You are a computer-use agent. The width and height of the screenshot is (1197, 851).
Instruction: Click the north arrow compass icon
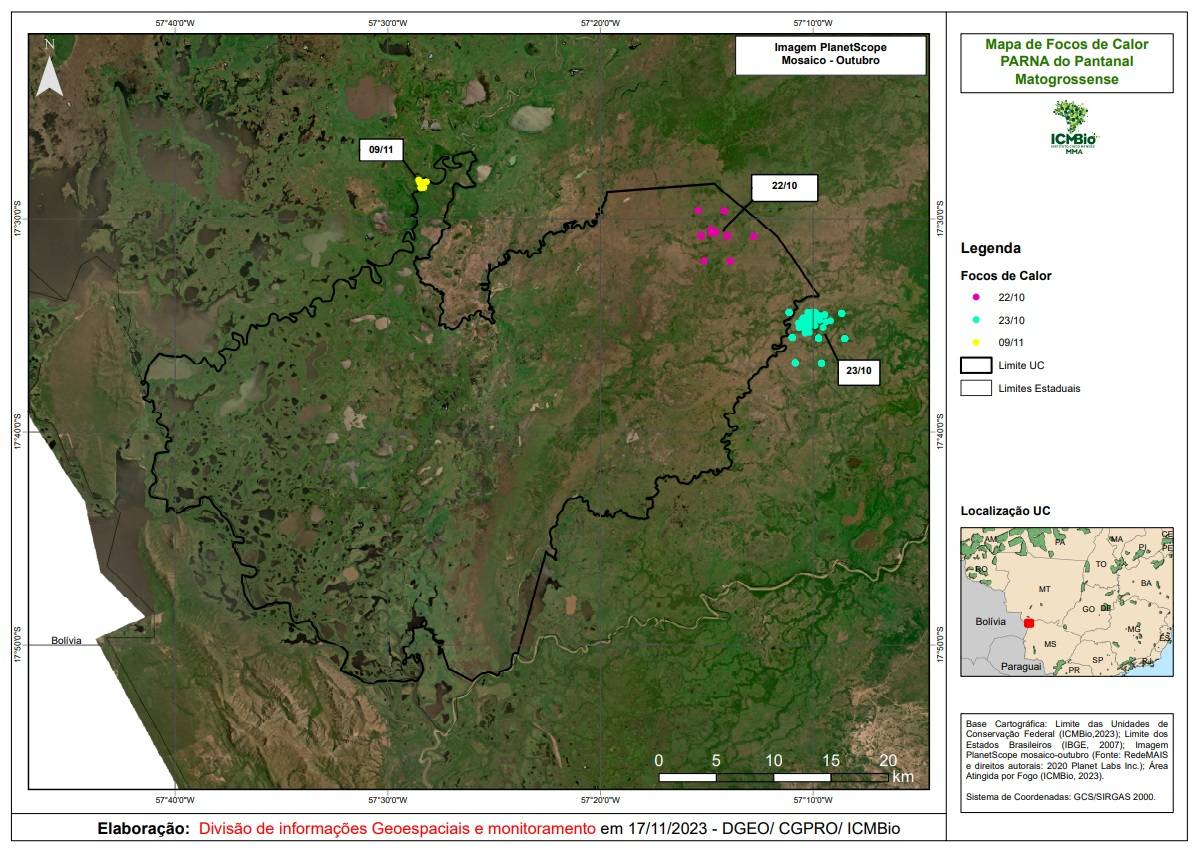[x=49, y=68]
